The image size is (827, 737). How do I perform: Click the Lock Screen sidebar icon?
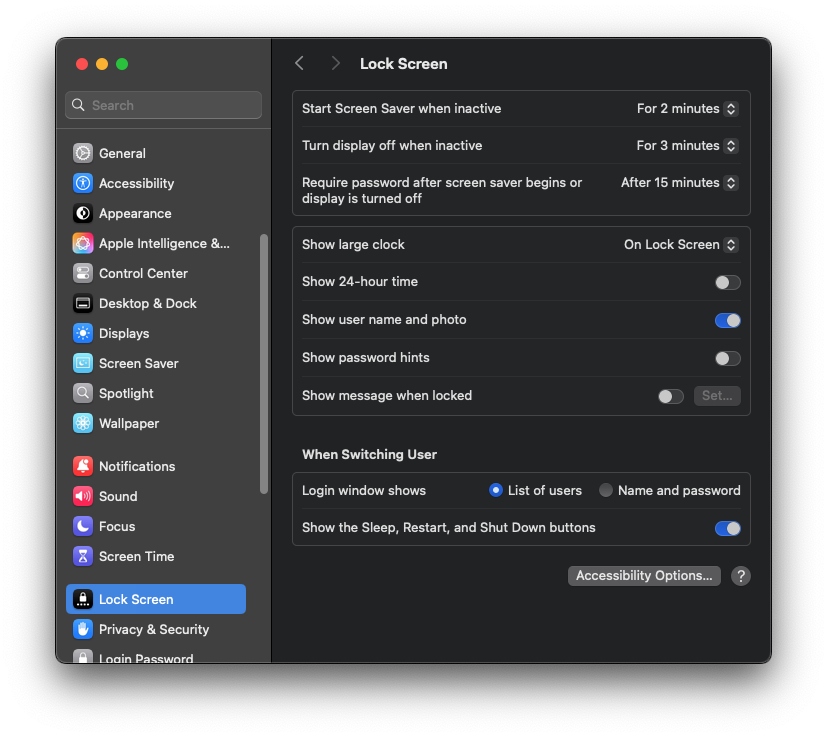(x=83, y=599)
